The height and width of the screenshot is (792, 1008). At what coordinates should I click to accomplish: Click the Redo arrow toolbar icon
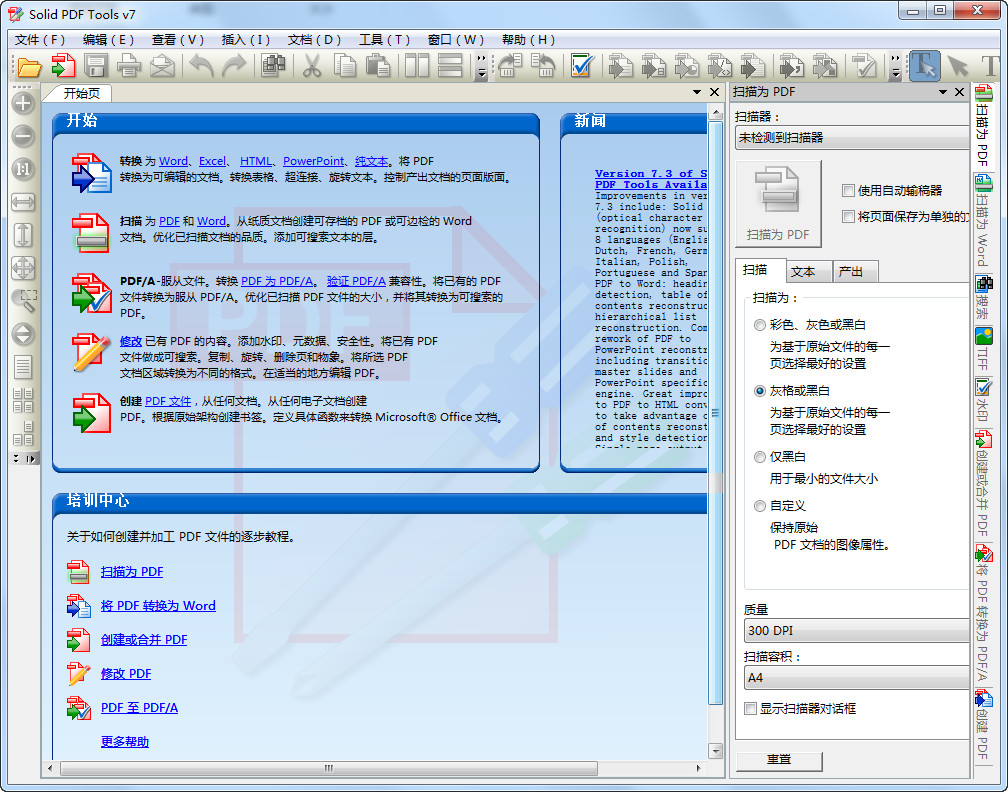click(x=233, y=66)
